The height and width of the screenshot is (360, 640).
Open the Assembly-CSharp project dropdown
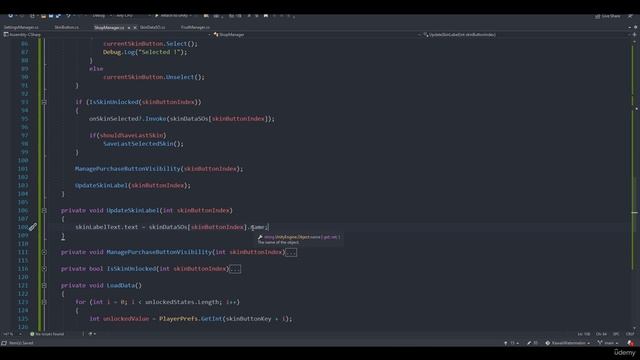[106, 35]
